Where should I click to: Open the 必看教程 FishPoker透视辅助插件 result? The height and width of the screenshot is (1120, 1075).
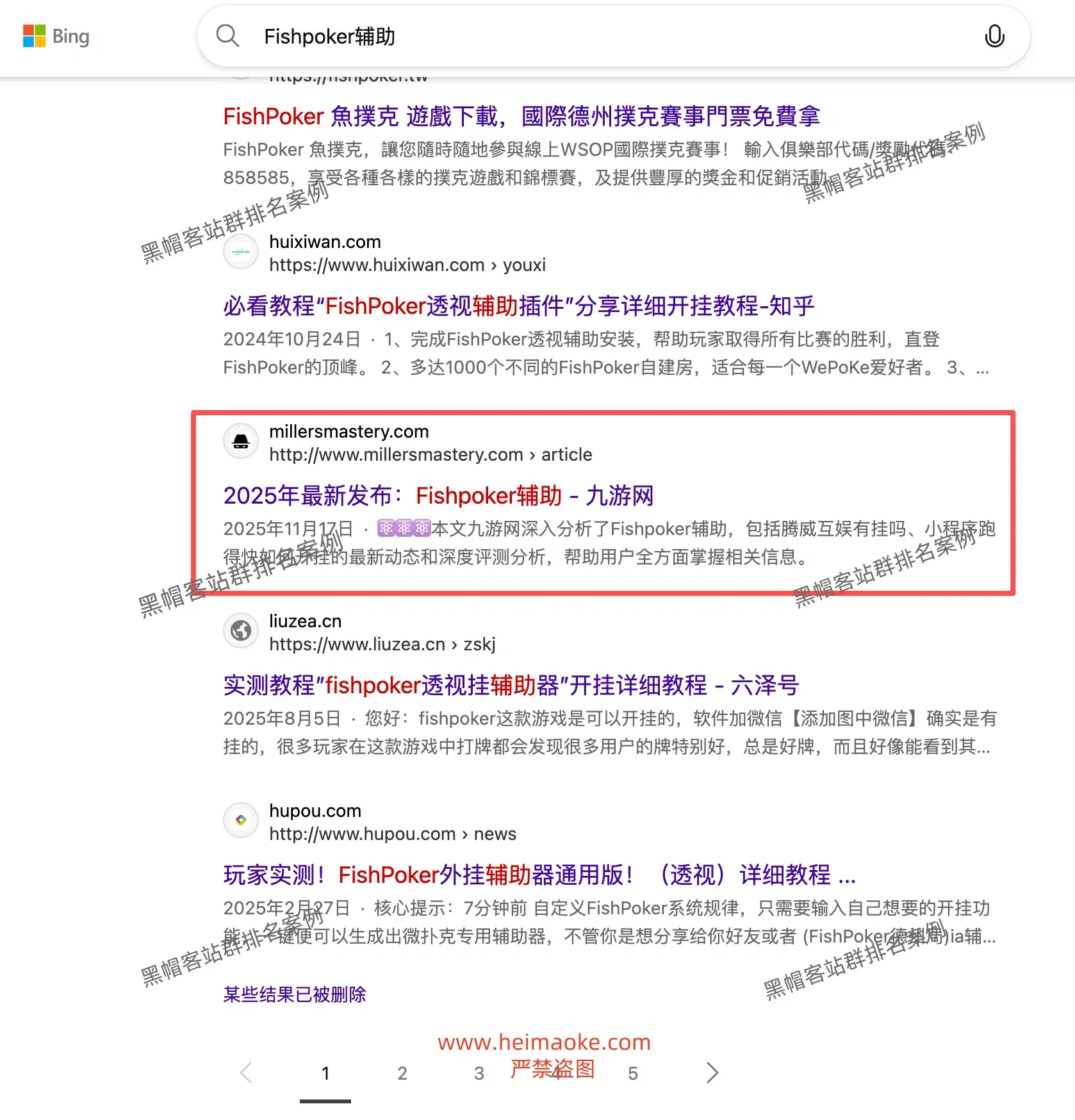pyautogui.click(x=518, y=306)
